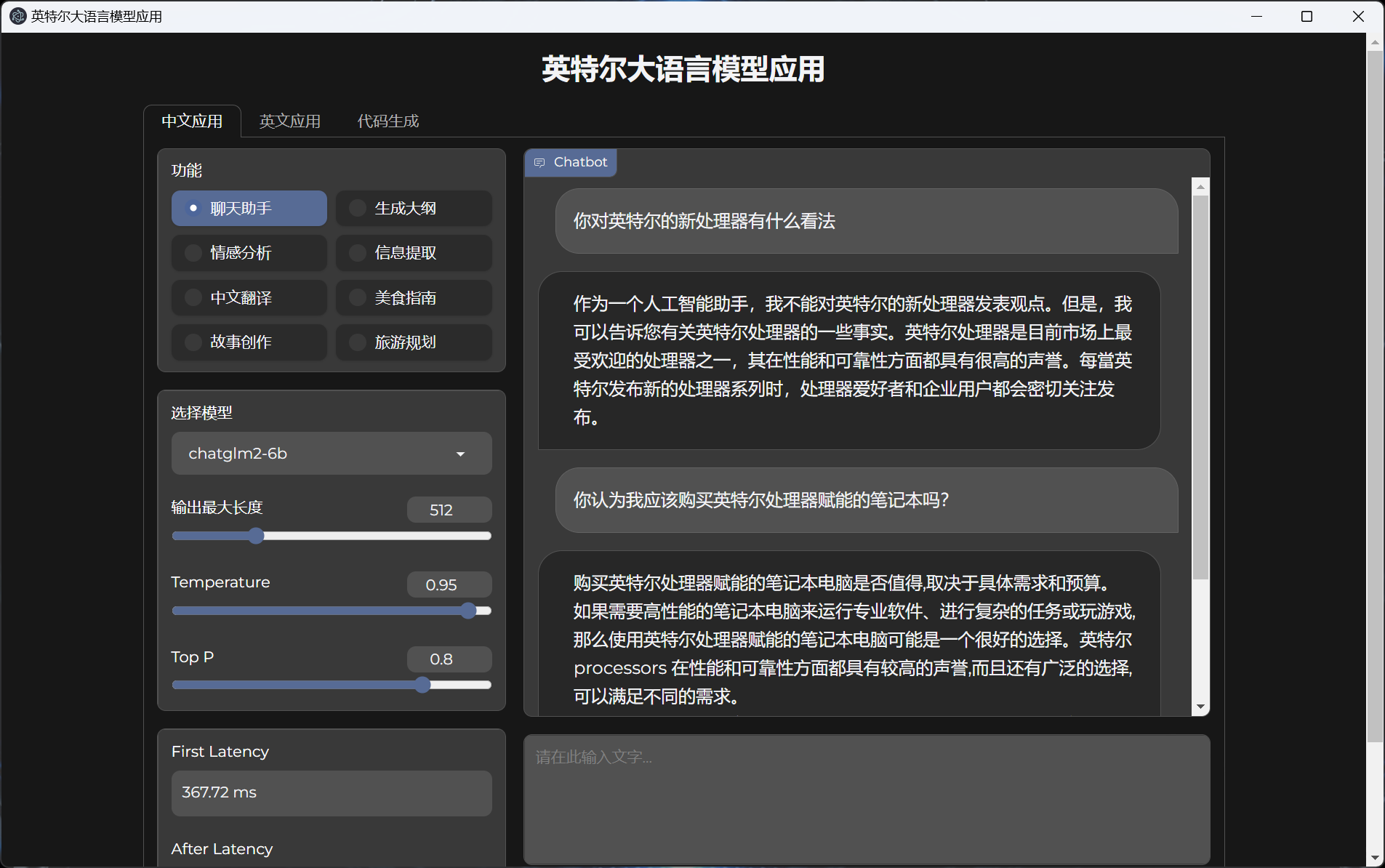Image resolution: width=1385 pixels, height=868 pixels.
Task: Select the 中文应用 tab
Action: coord(192,121)
